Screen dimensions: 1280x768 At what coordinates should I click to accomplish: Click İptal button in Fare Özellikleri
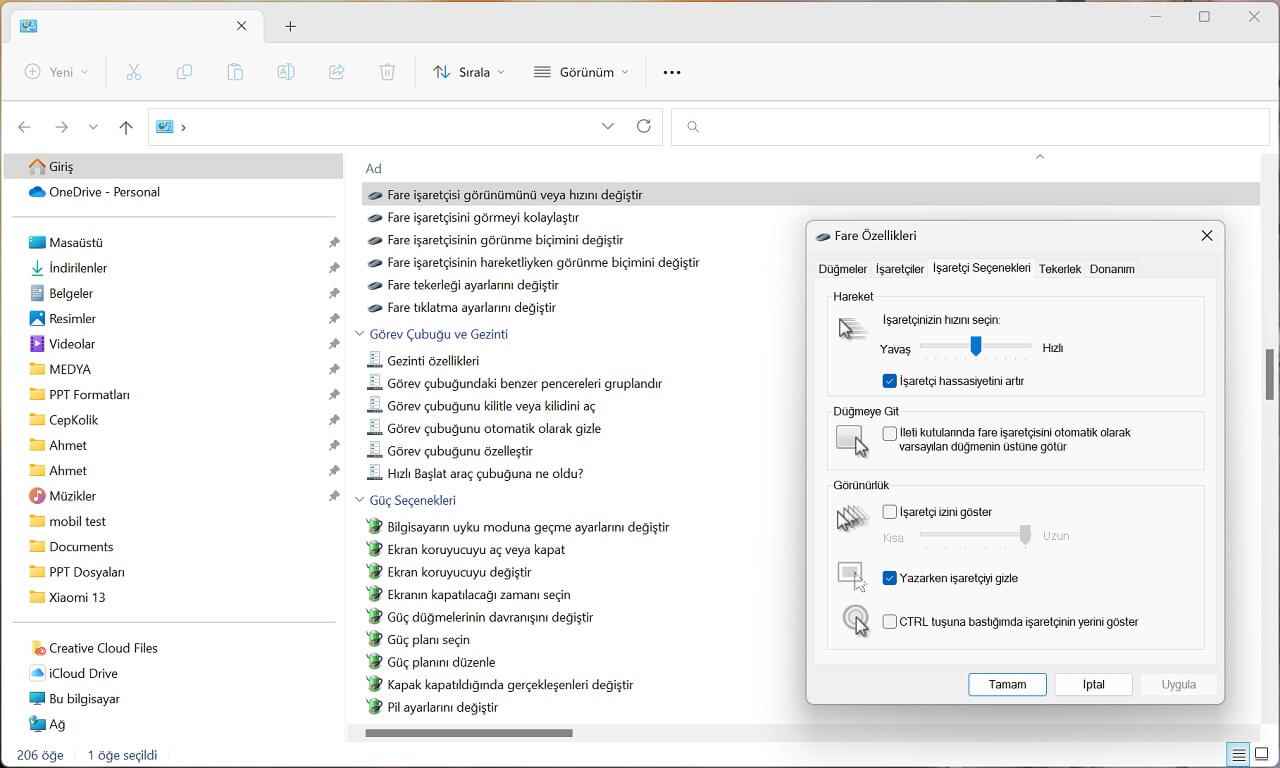pyautogui.click(x=1094, y=685)
